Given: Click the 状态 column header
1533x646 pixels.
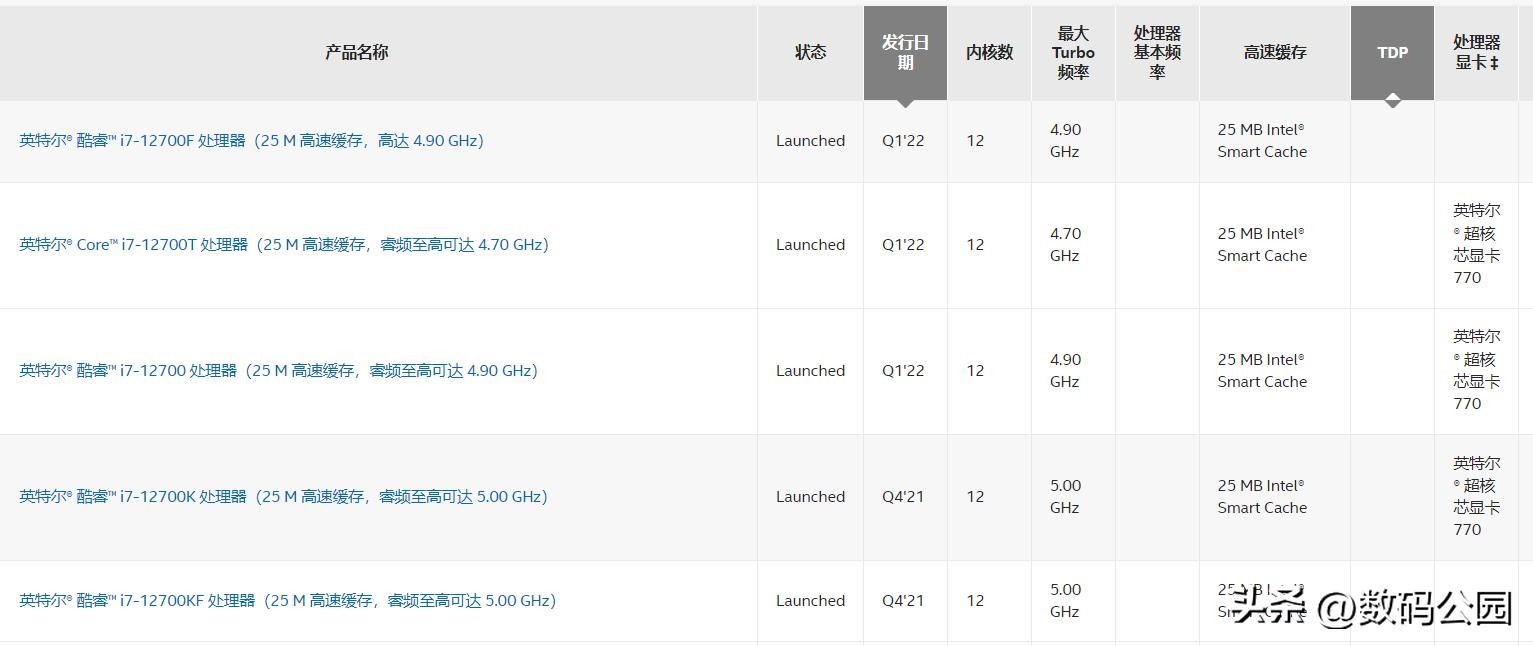Looking at the screenshot, I should pos(810,52).
